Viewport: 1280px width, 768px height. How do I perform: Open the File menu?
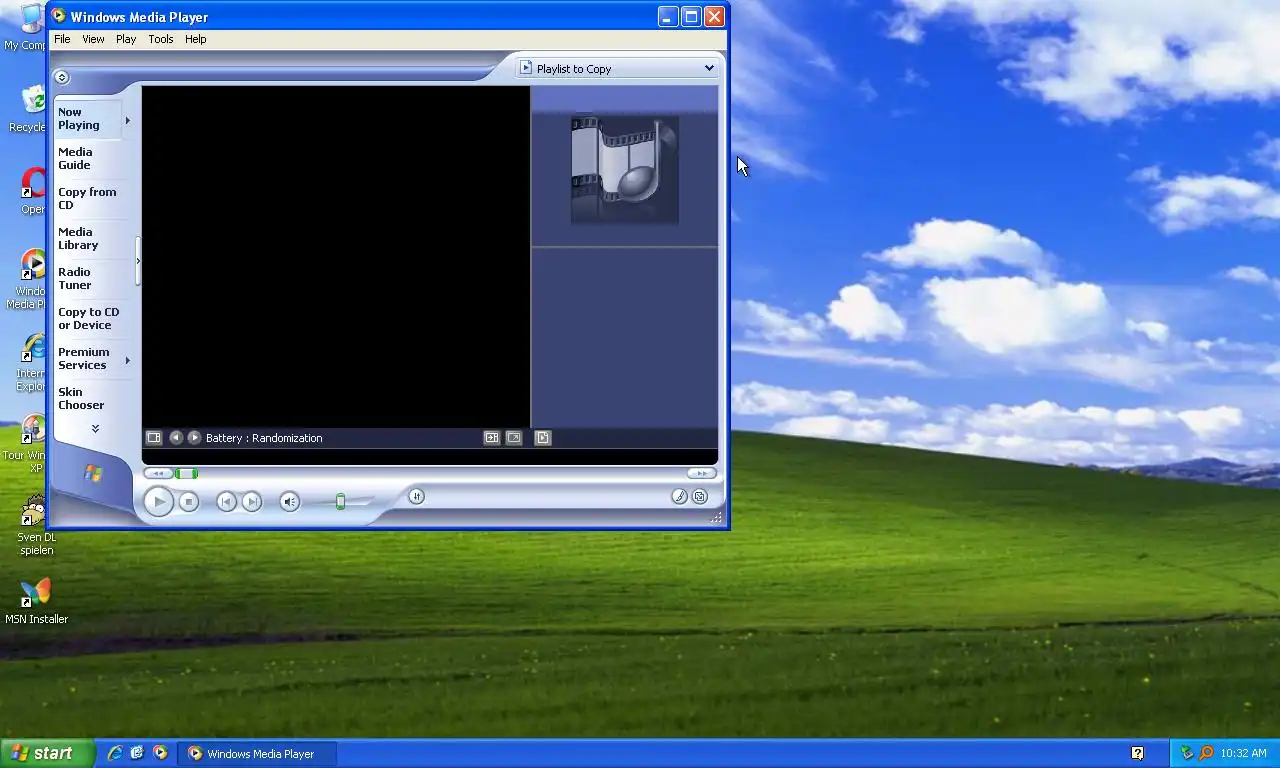coord(62,39)
